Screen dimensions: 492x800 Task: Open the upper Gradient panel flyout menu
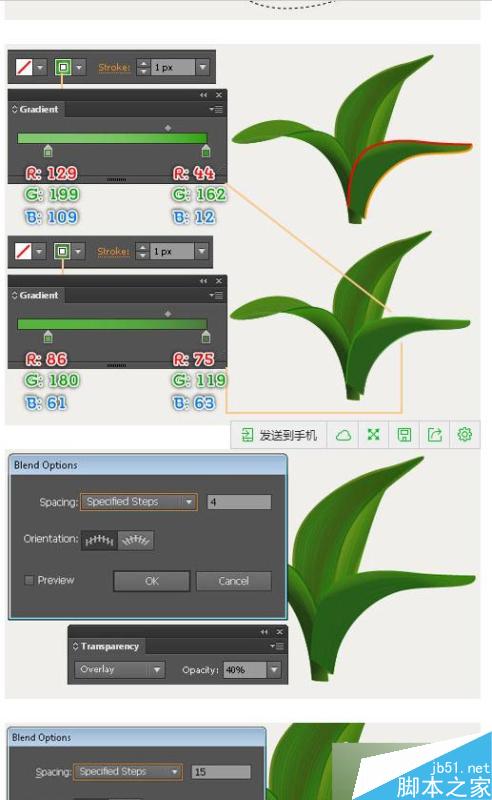click(216, 109)
